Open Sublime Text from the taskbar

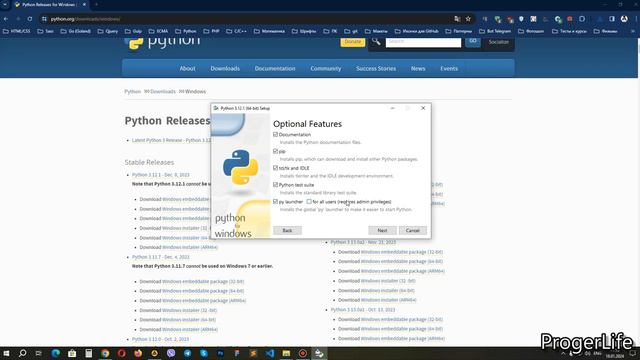coord(253,353)
